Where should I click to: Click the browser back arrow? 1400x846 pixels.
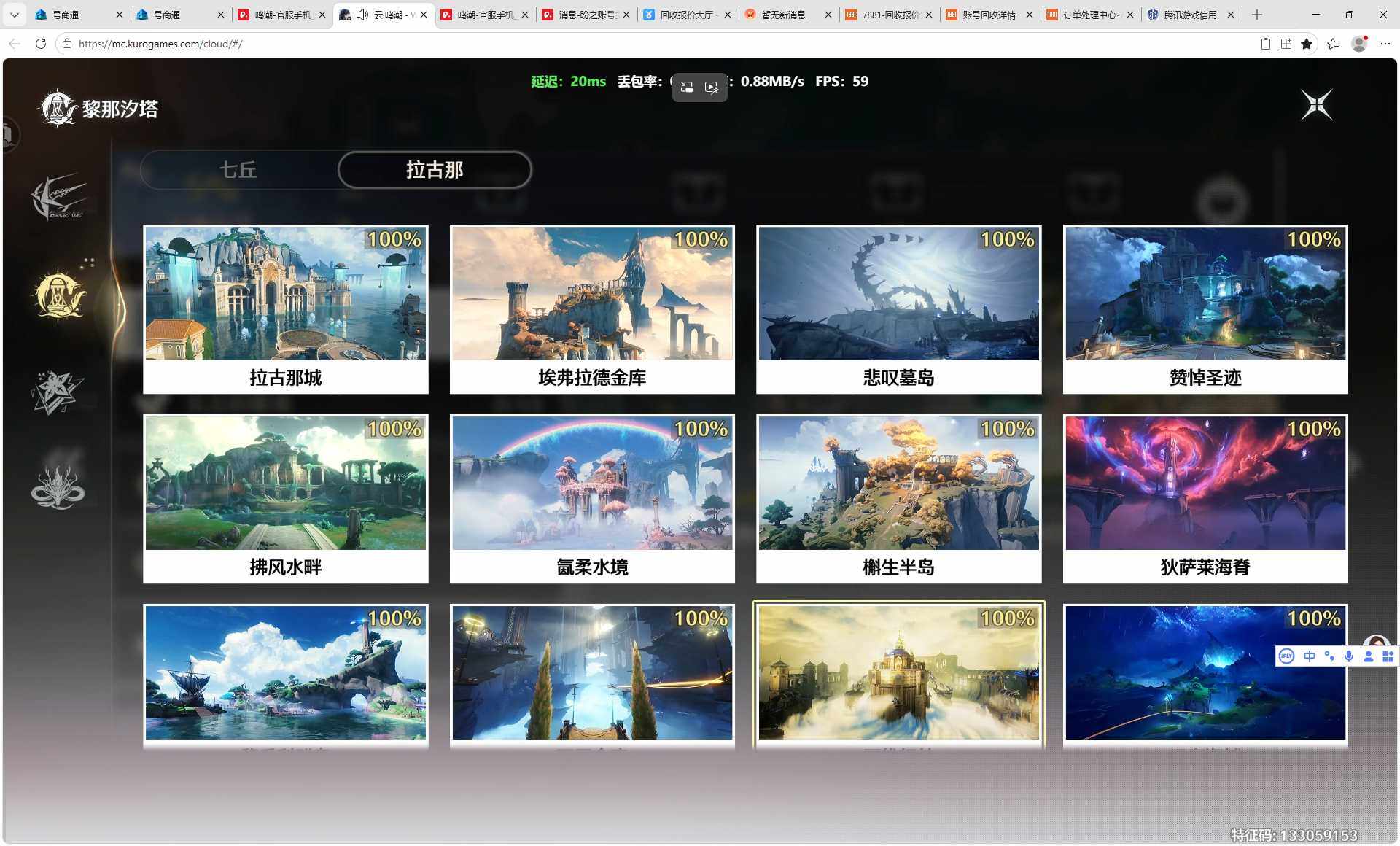pos(15,44)
